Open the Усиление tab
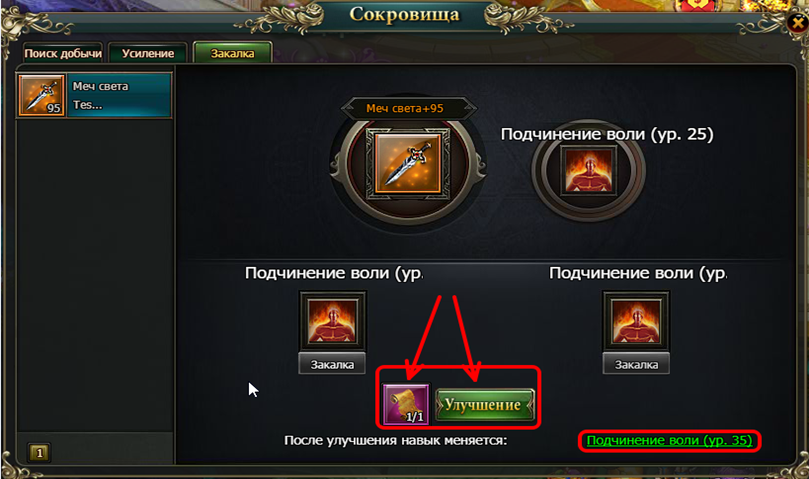Image resolution: width=809 pixels, height=479 pixels. coord(148,53)
